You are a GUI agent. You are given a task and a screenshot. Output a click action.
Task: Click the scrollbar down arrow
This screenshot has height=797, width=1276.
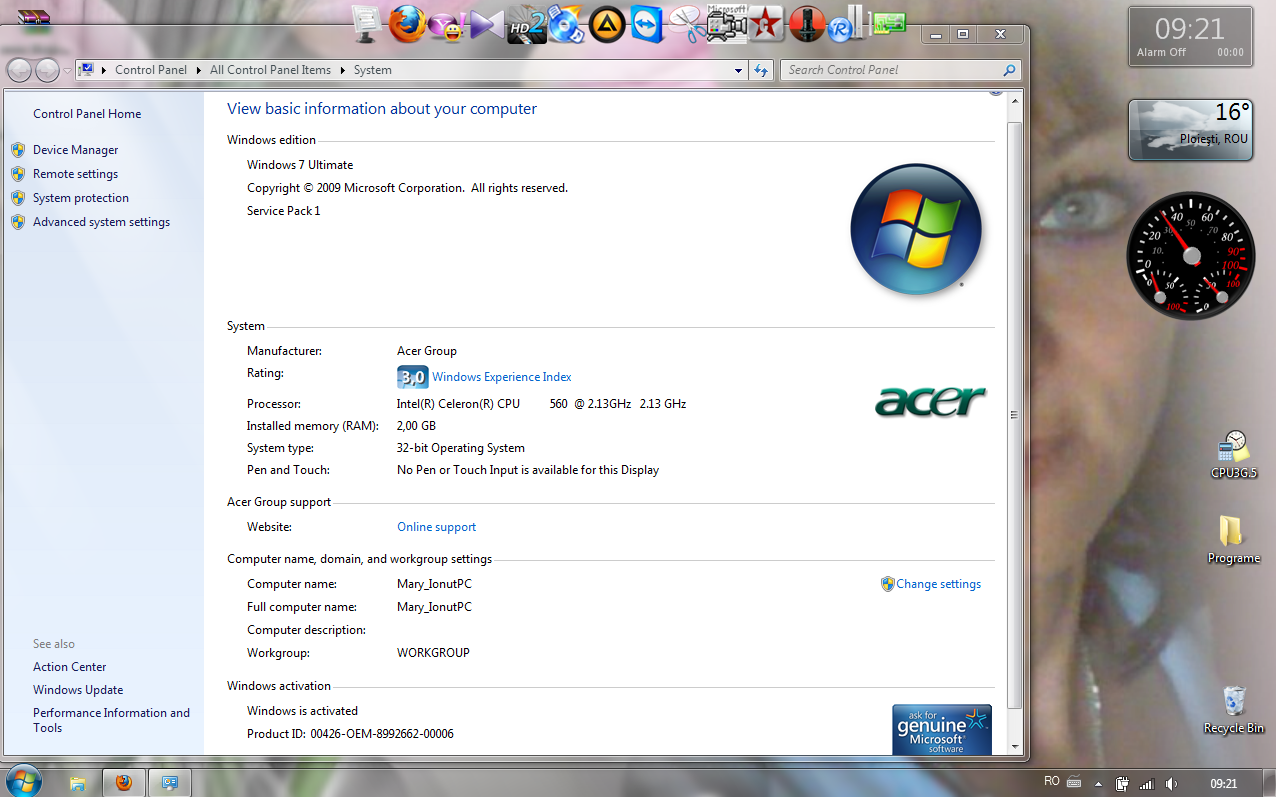coord(1014,747)
